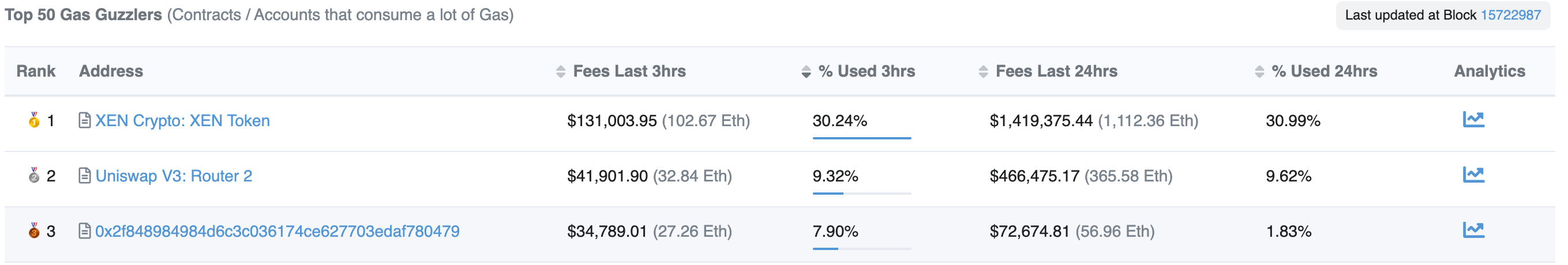Click the bronze medal rank 3 icon
The height and width of the screenshot is (265, 1568).
pos(34,230)
